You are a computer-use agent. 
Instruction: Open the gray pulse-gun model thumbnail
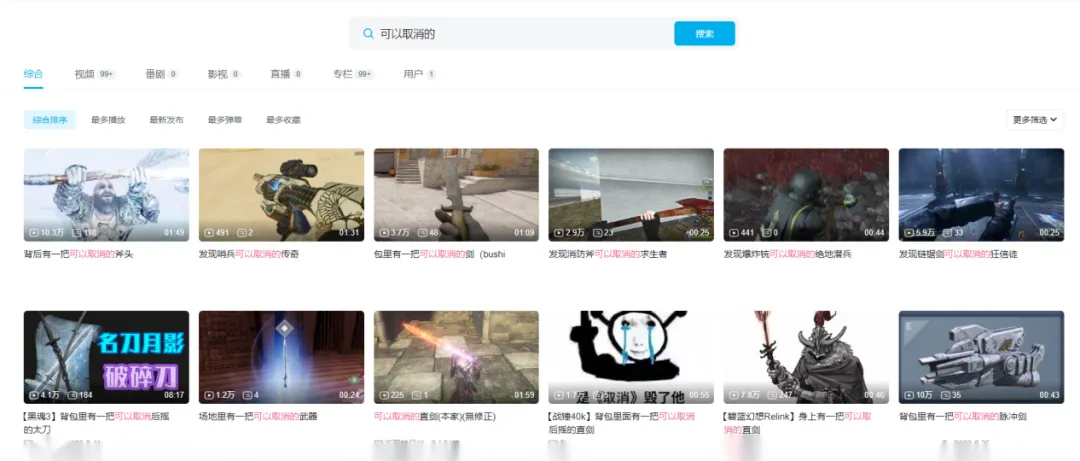pos(981,357)
